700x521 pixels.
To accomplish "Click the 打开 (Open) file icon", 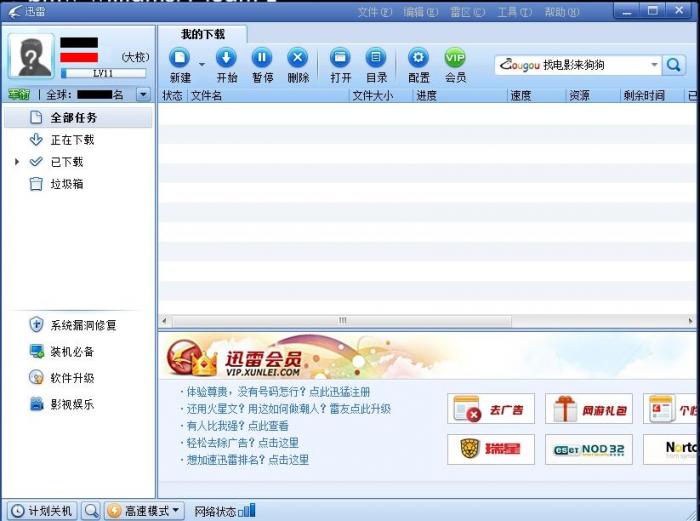I will (340, 58).
